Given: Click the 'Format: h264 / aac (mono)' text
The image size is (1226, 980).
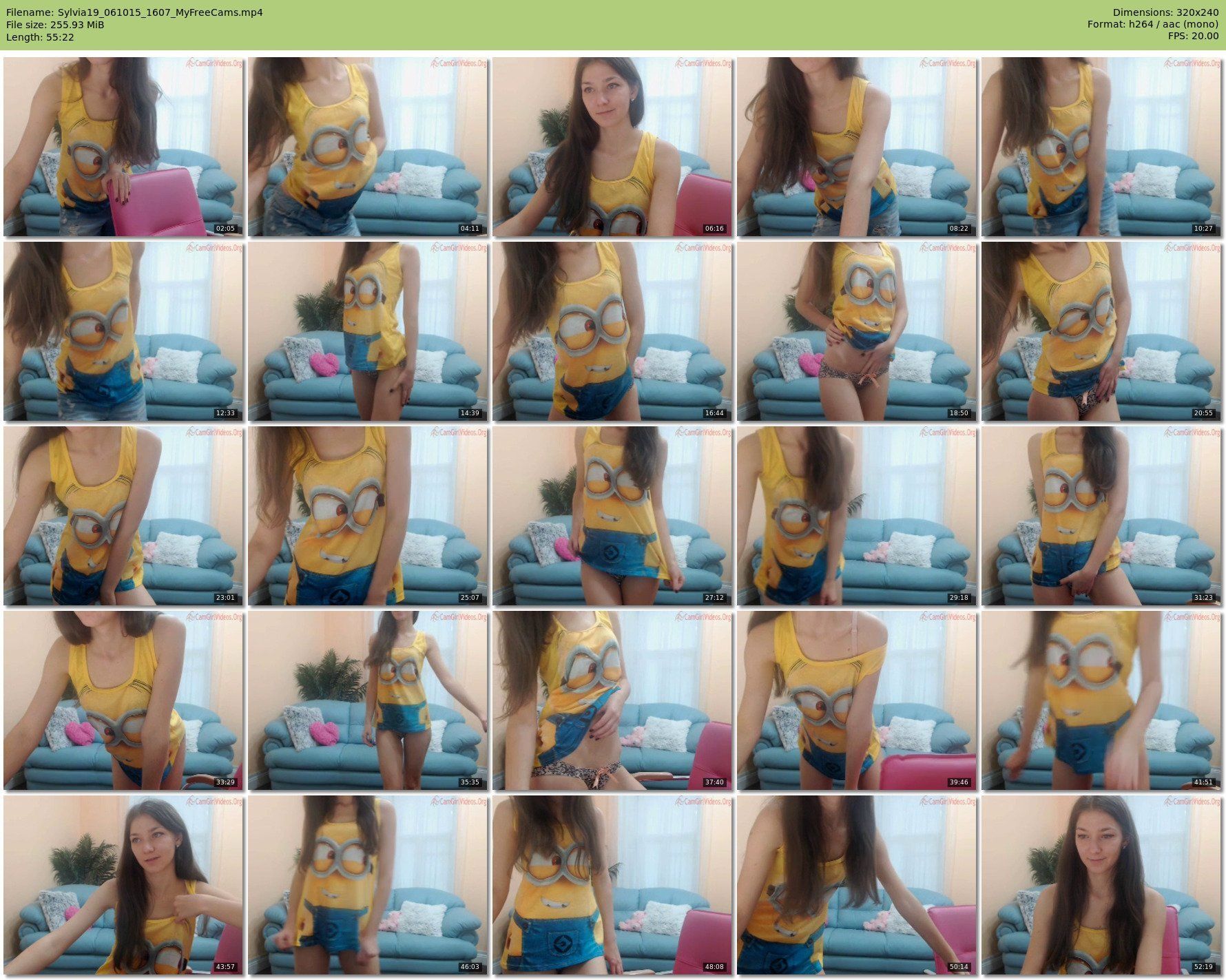Looking at the screenshot, I should 1153,25.
